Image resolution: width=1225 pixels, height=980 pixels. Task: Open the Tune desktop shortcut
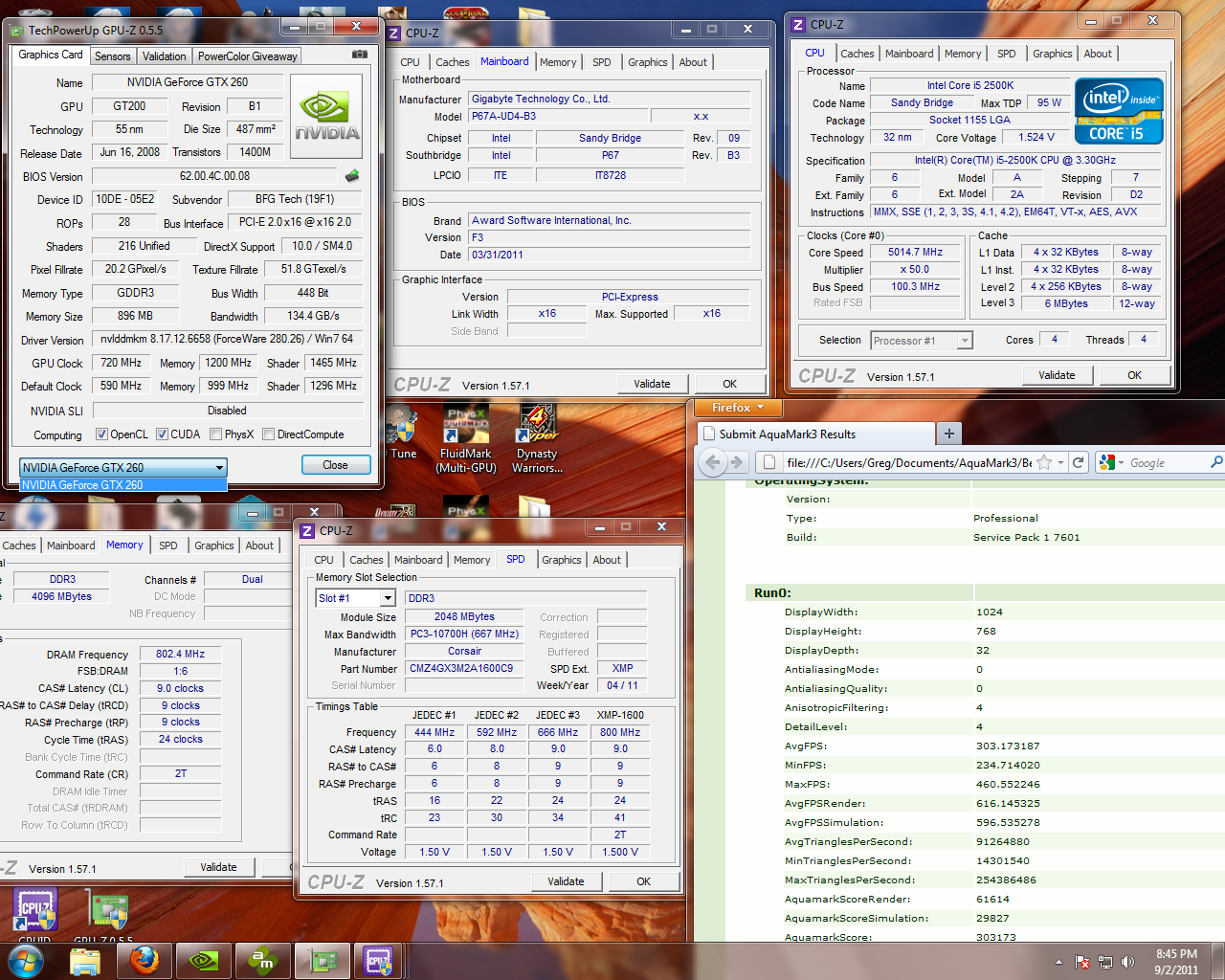tap(403, 434)
